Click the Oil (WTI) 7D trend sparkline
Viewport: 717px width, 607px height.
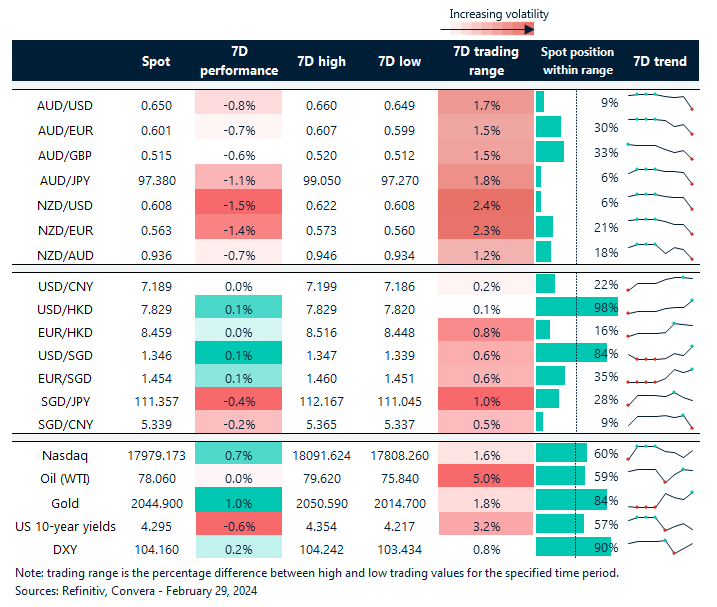pyautogui.click(x=660, y=477)
